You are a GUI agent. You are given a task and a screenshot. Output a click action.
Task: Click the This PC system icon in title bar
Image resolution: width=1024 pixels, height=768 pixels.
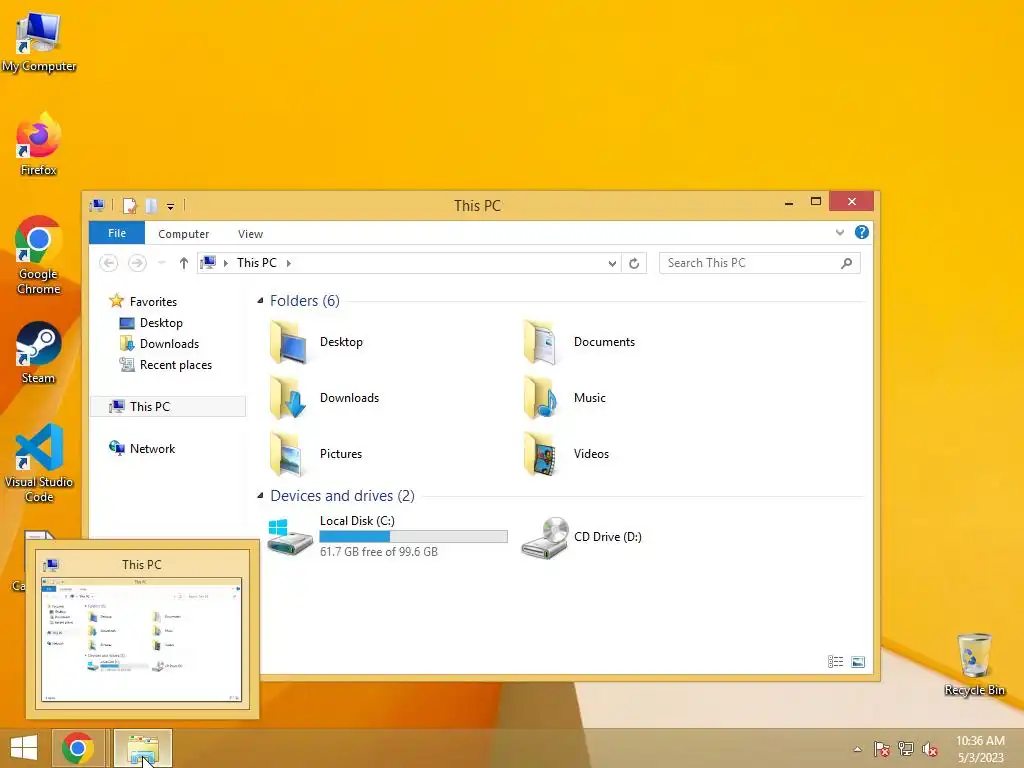(97, 206)
